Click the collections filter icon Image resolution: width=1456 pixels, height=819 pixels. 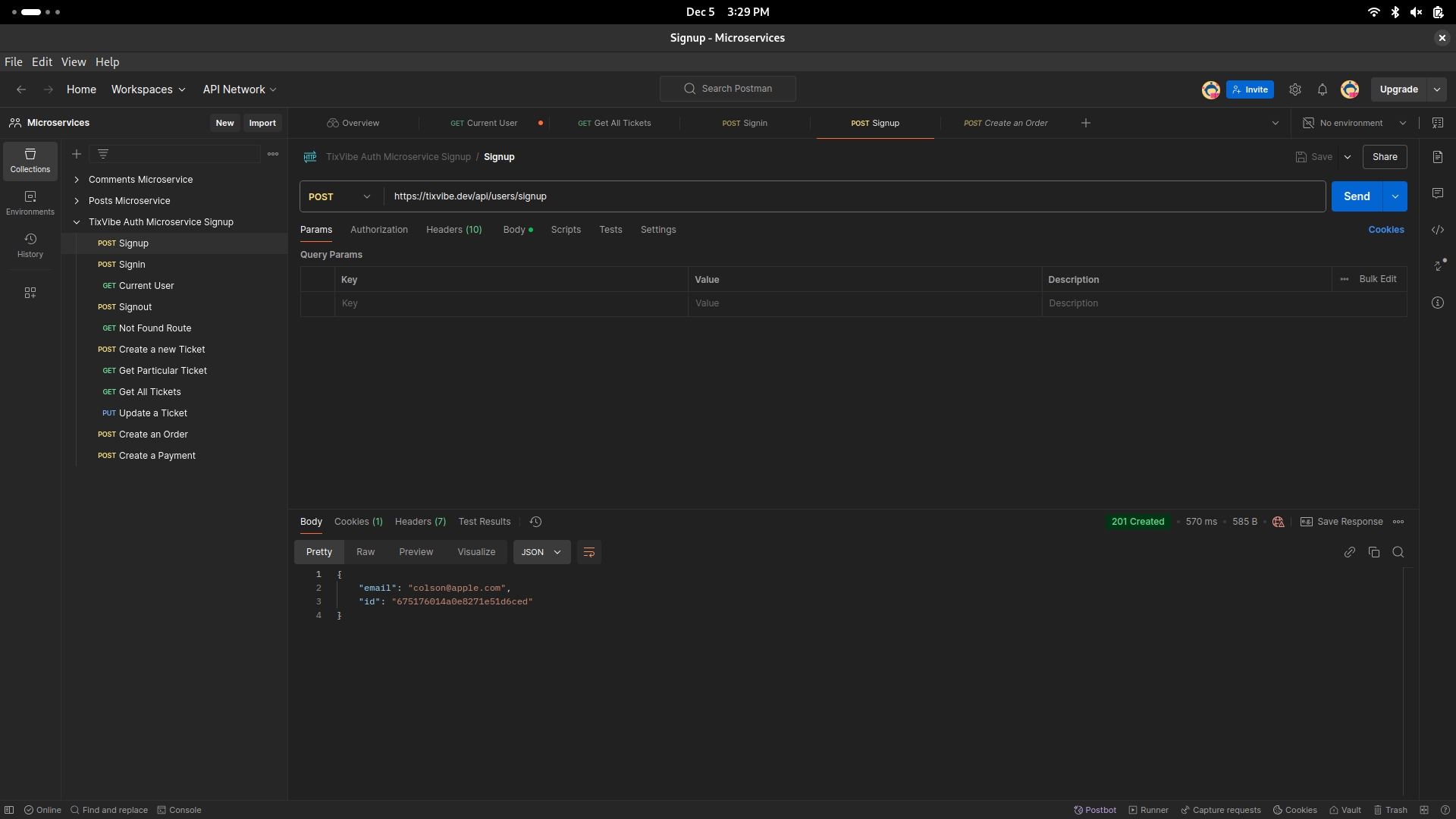click(x=103, y=154)
